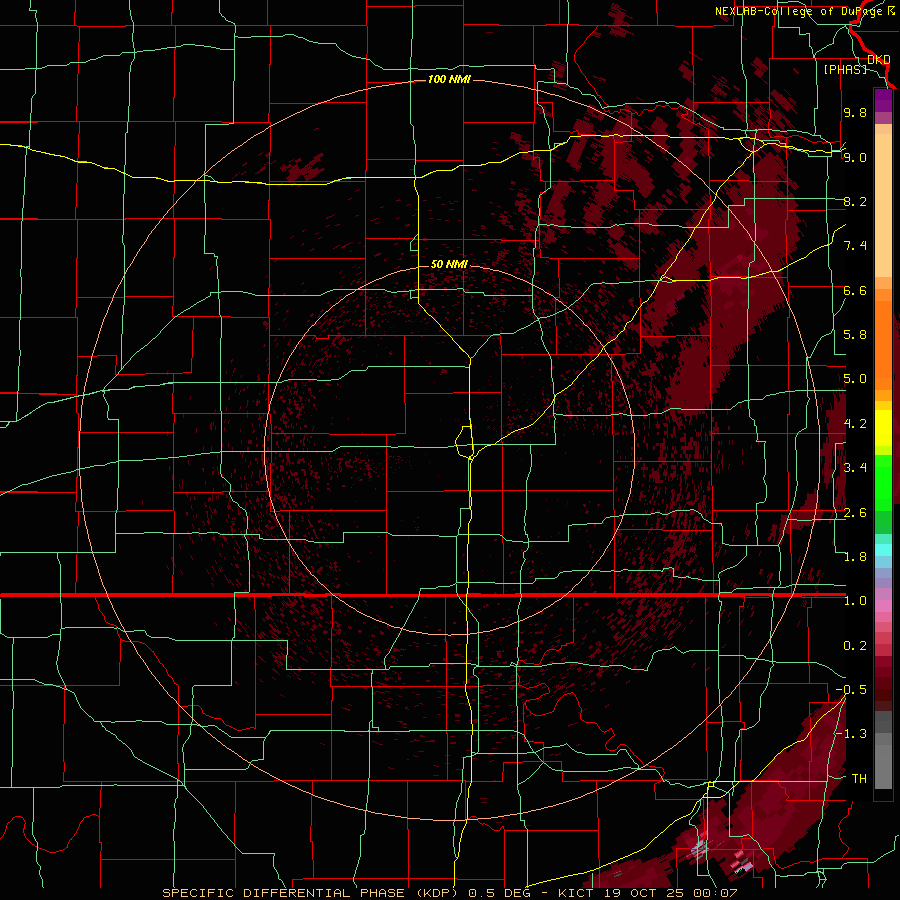Pick the bright green color band on the scale

[883, 482]
